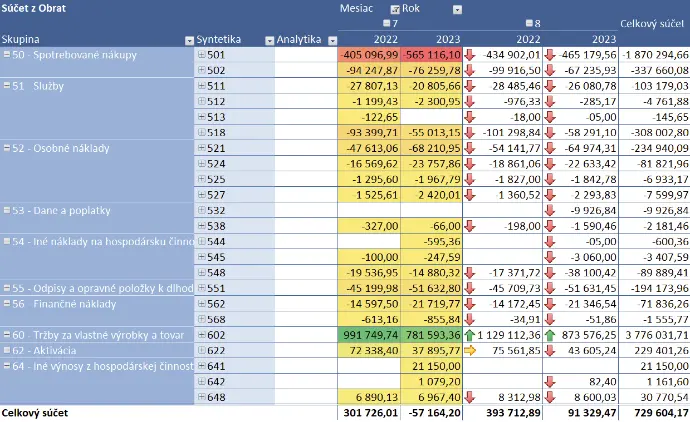Expand account 544 row
The width and height of the screenshot is (690, 422).
pos(202,241)
